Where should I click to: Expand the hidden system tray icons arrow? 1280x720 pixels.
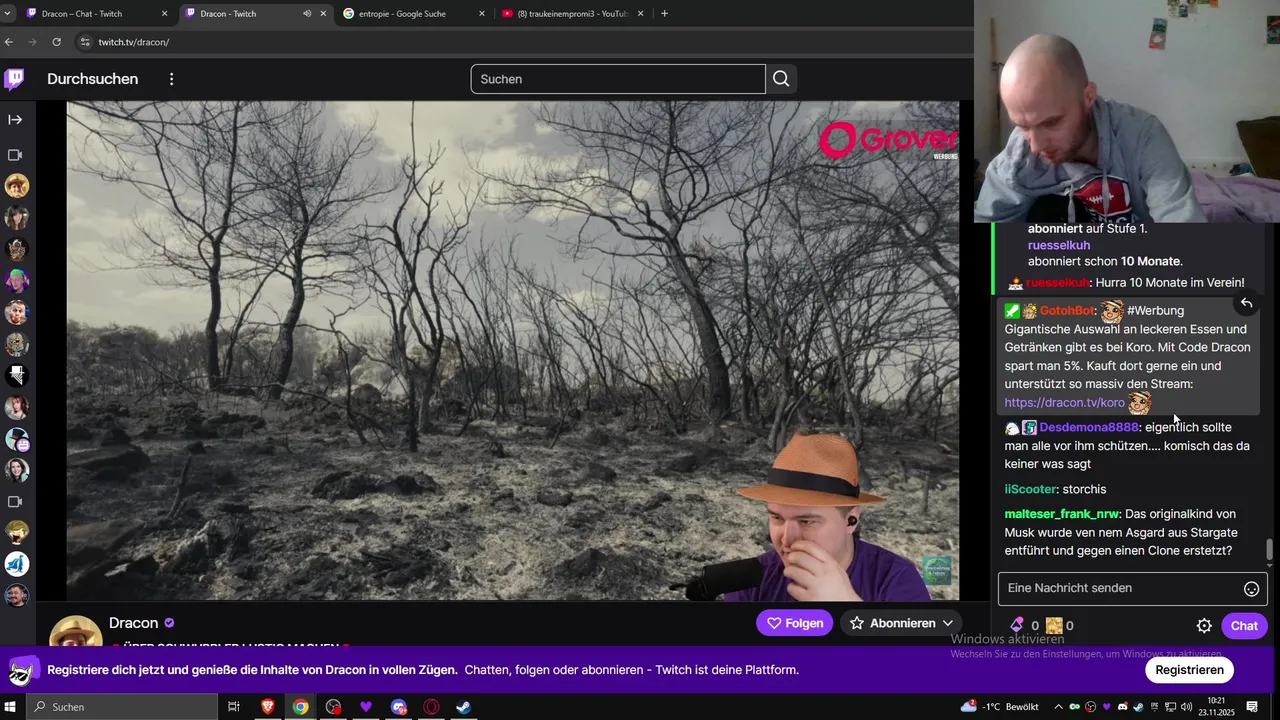tap(1058, 707)
